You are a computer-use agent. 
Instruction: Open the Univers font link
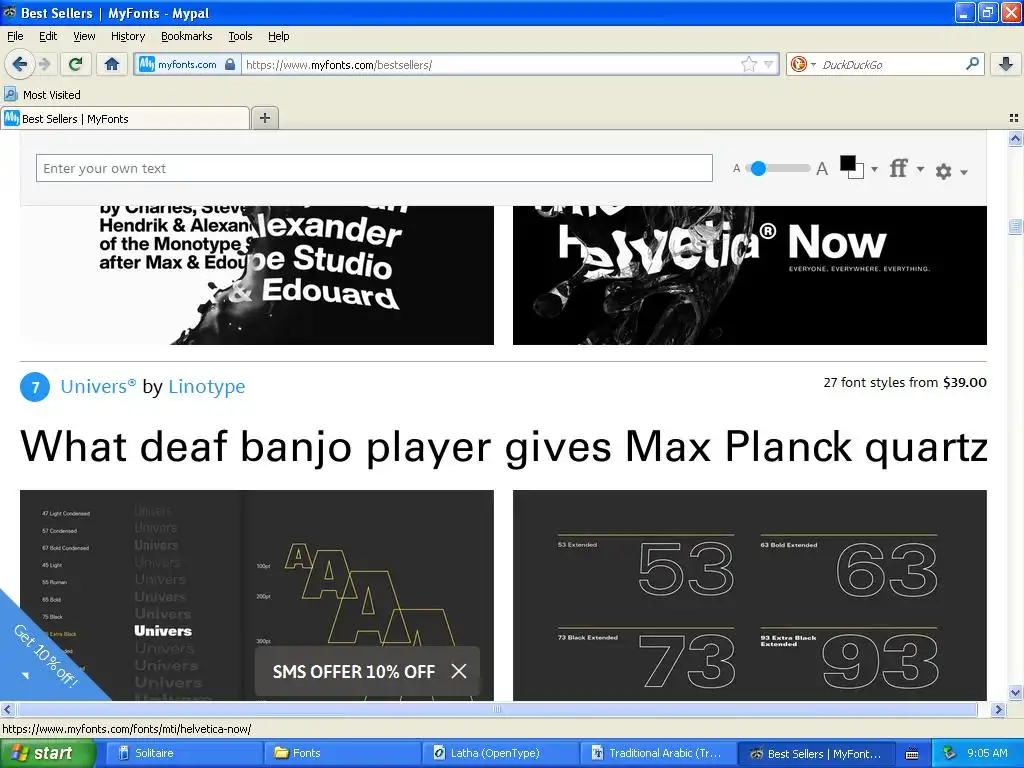pos(98,387)
